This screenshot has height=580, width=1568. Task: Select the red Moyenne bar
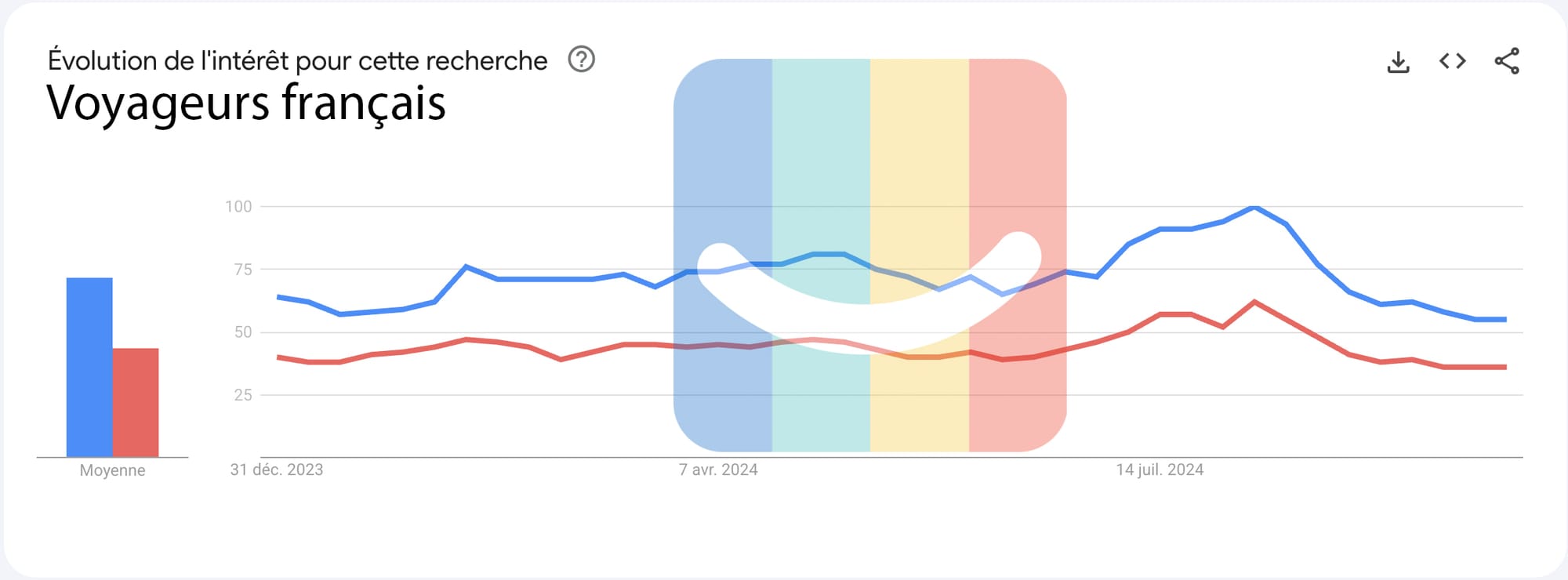[136, 402]
